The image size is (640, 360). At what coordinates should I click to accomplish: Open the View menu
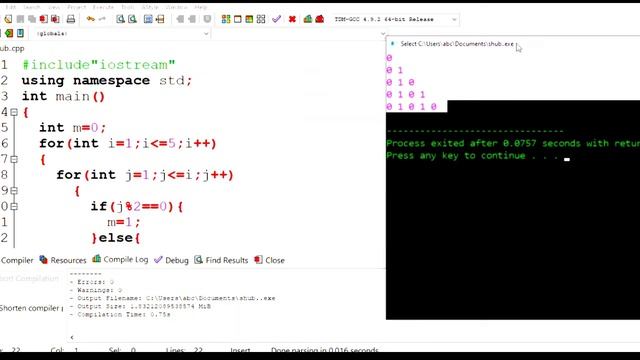[x=53, y=7]
